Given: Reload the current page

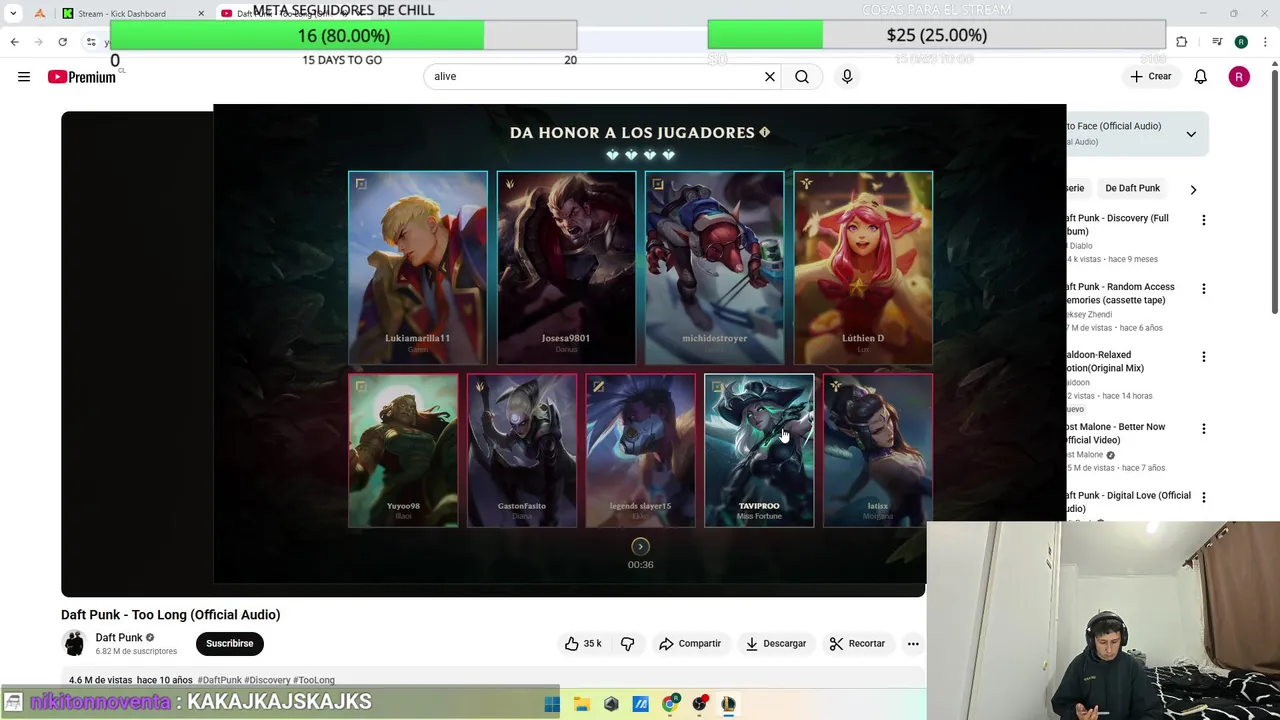Looking at the screenshot, I should click(62, 42).
